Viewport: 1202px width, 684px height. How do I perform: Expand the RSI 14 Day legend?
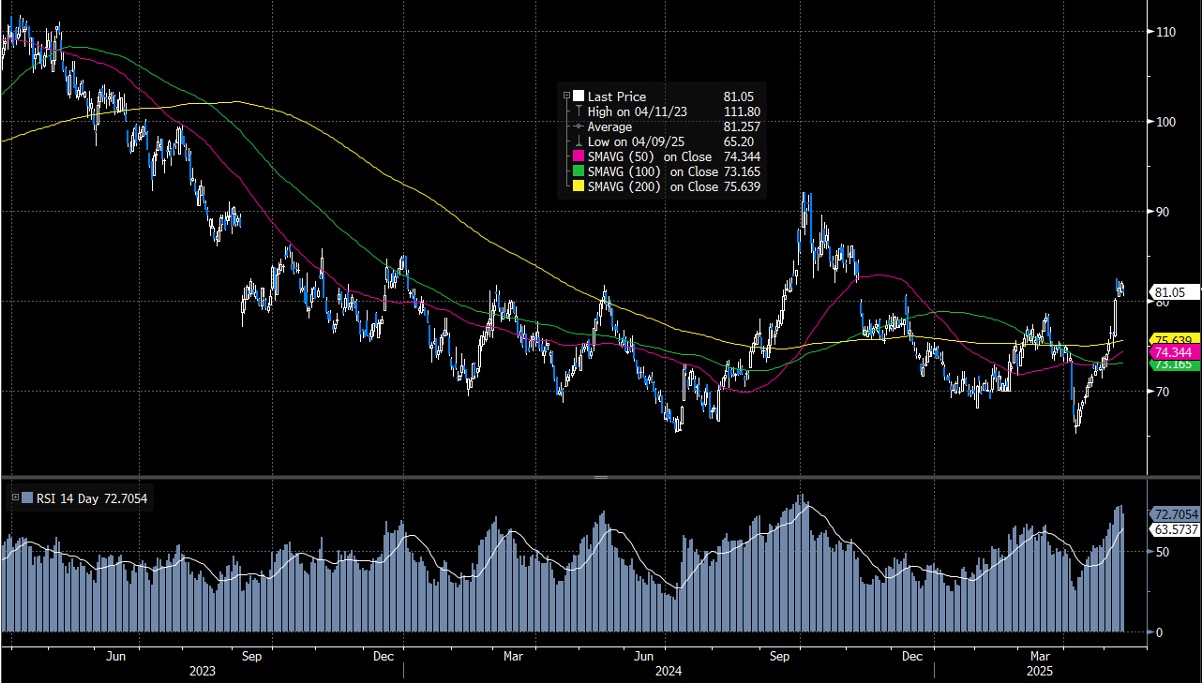pyautogui.click(x=14, y=497)
